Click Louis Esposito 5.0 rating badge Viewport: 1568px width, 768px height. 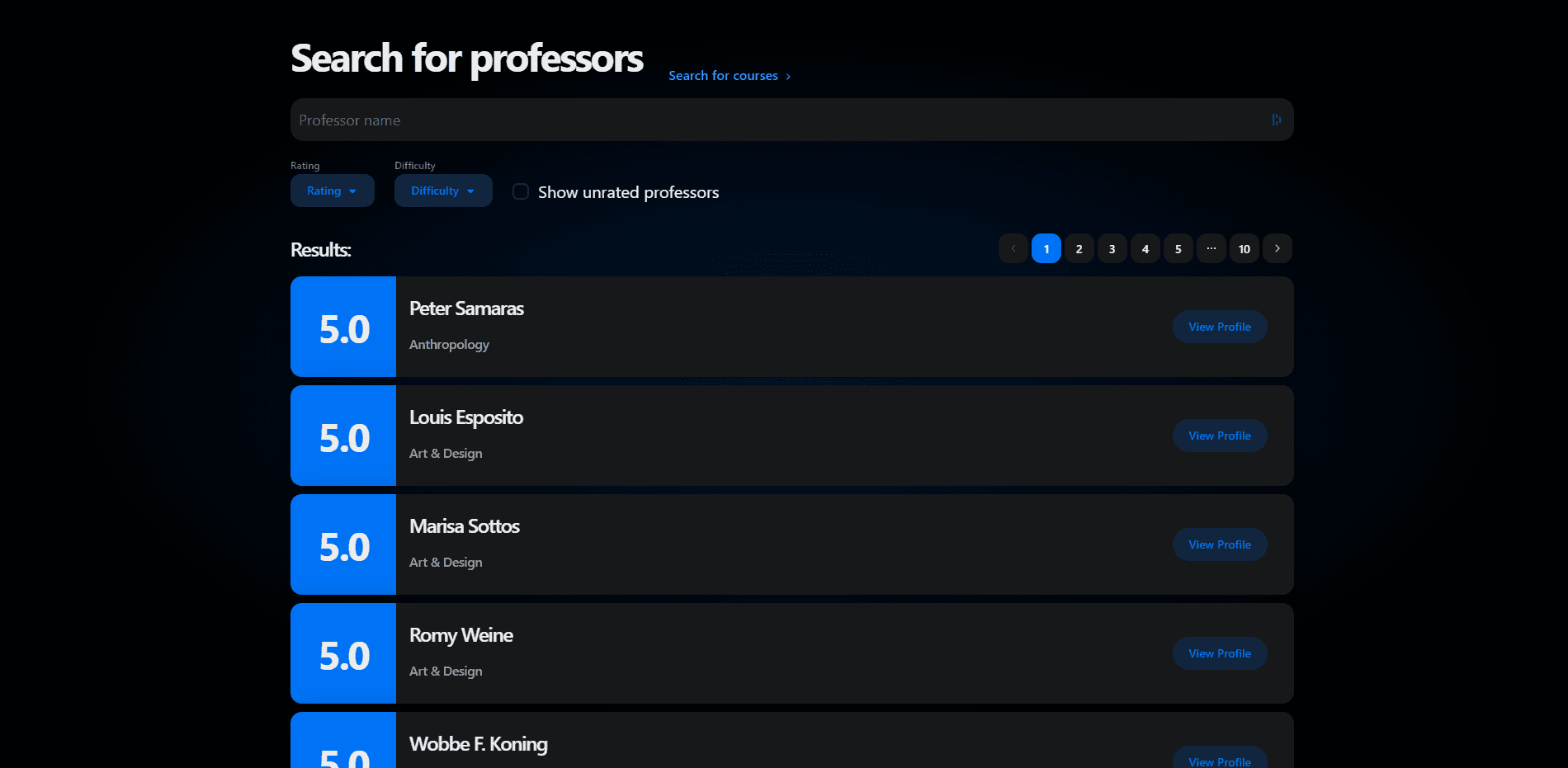[343, 436]
